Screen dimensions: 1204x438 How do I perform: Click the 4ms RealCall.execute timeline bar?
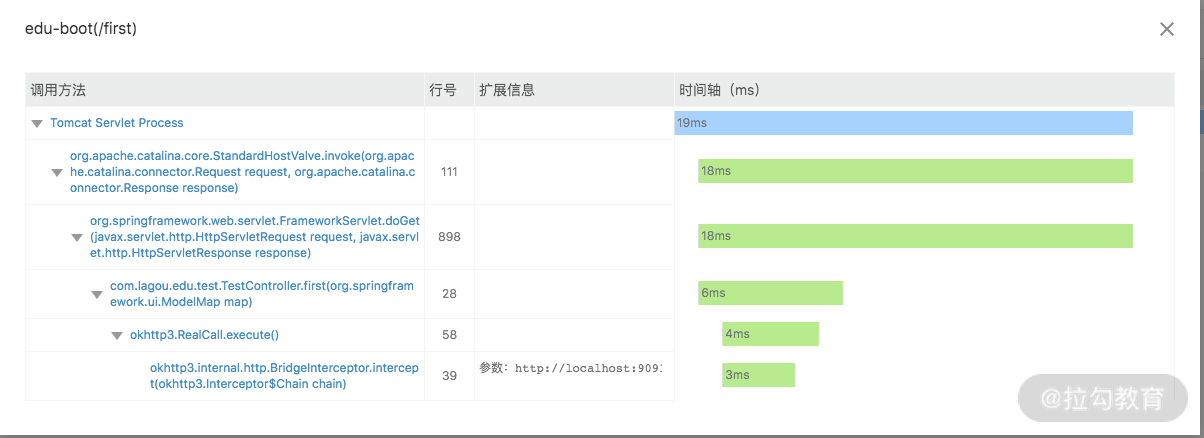[770, 334]
